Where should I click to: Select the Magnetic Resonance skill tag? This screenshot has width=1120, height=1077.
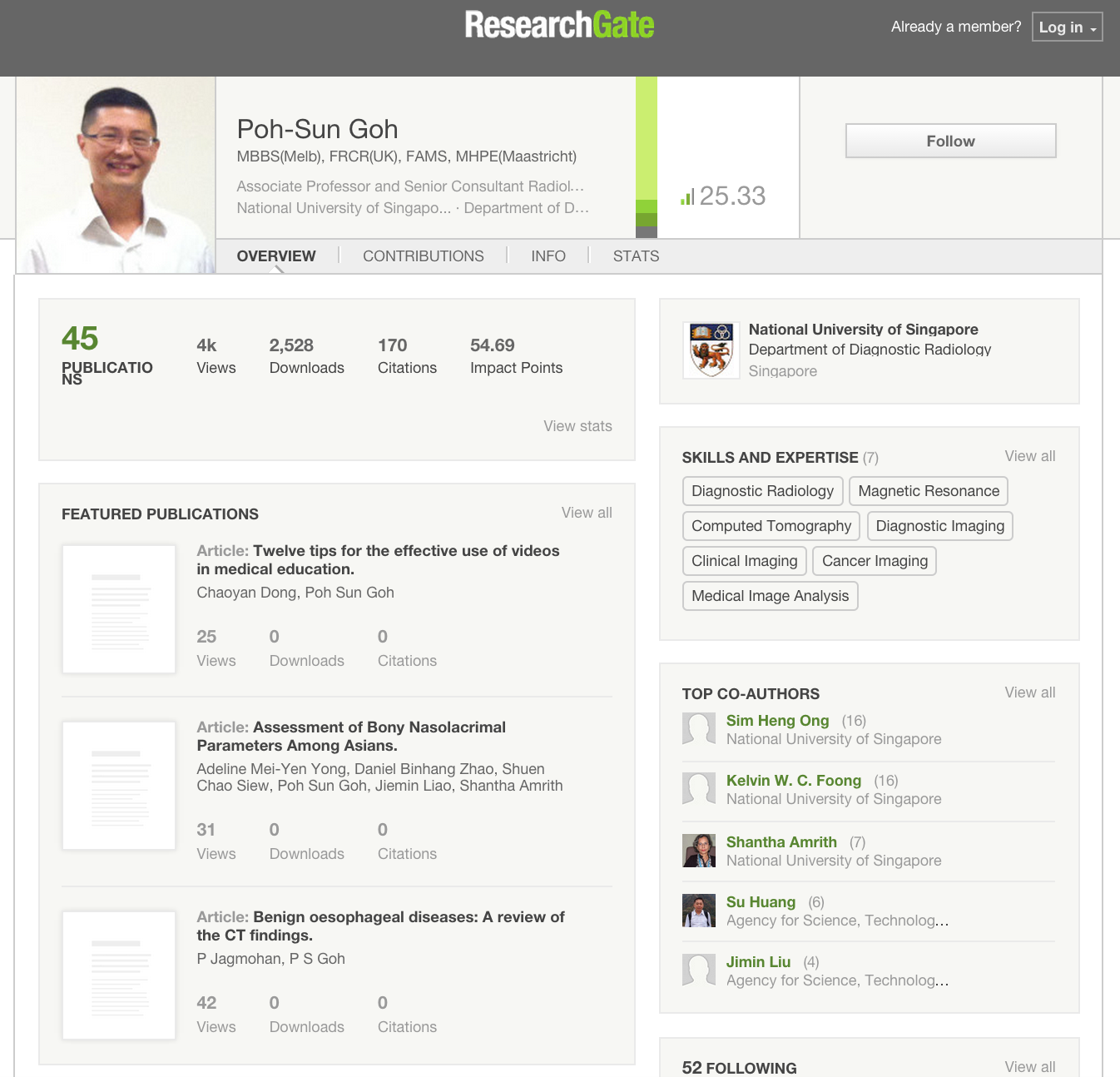929,491
